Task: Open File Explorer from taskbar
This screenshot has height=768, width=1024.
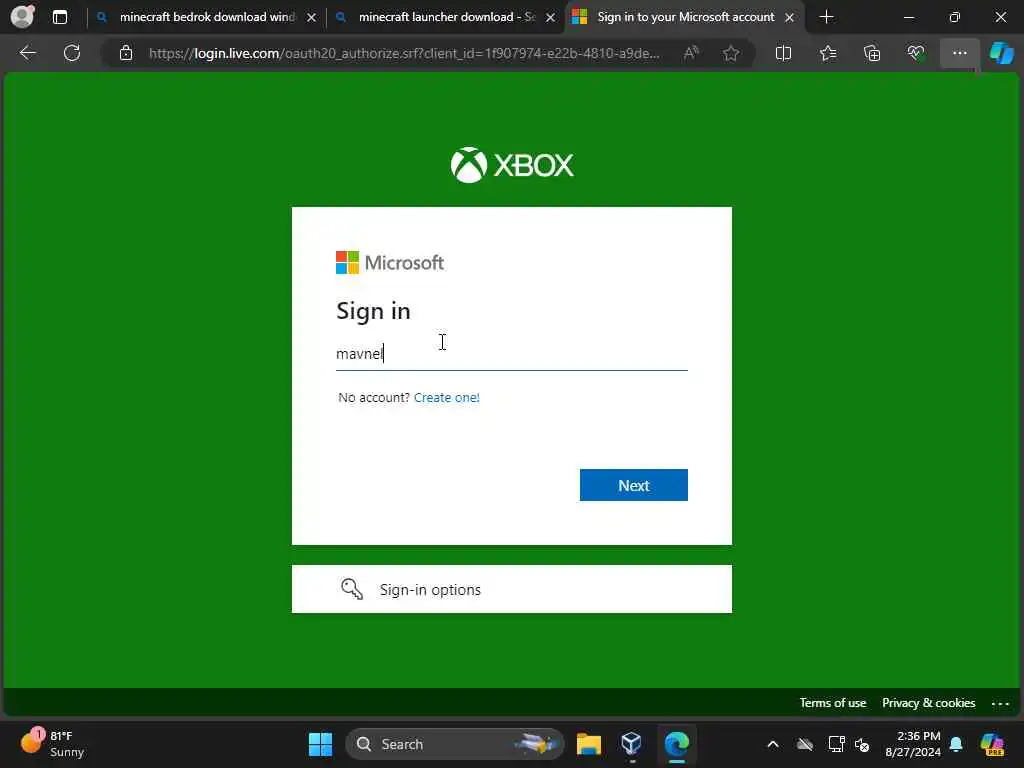Action: (x=588, y=744)
